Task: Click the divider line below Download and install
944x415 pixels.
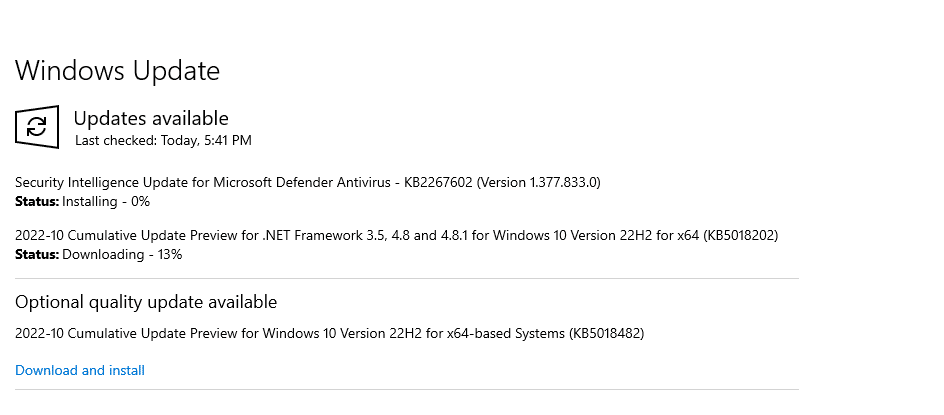Action: coord(407,390)
